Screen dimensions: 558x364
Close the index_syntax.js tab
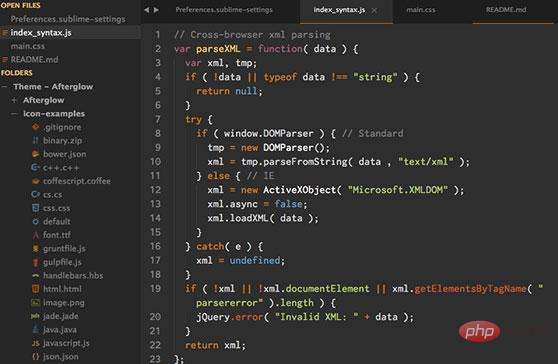[x=374, y=10]
